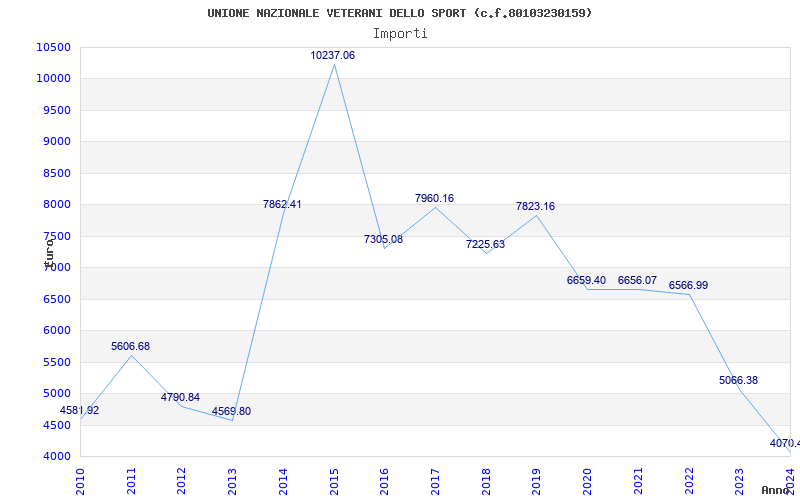The image size is (800, 500).
Task: Click the 7823.16 data label
Action: coord(535,207)
